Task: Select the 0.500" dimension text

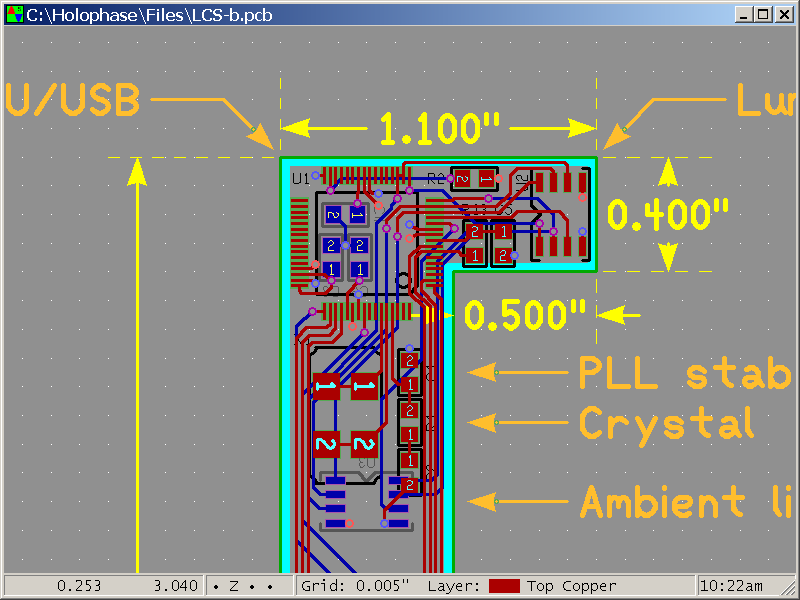Action: pyautogui.click(x=525, y=315)
